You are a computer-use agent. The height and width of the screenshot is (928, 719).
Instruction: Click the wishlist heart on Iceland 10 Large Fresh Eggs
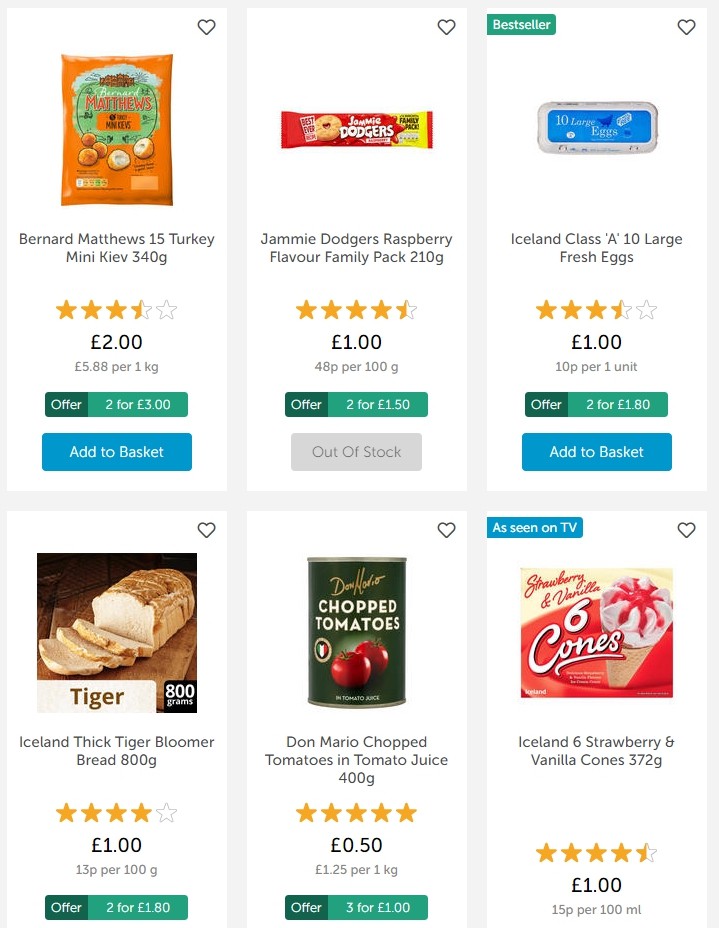pyautogui.click(x=686, y=28)
